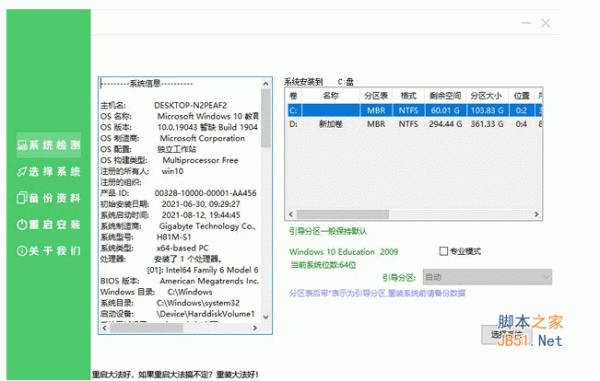Click the system info scroll left arrow
The image size is (600, 381).
click(x=104, y=328)
